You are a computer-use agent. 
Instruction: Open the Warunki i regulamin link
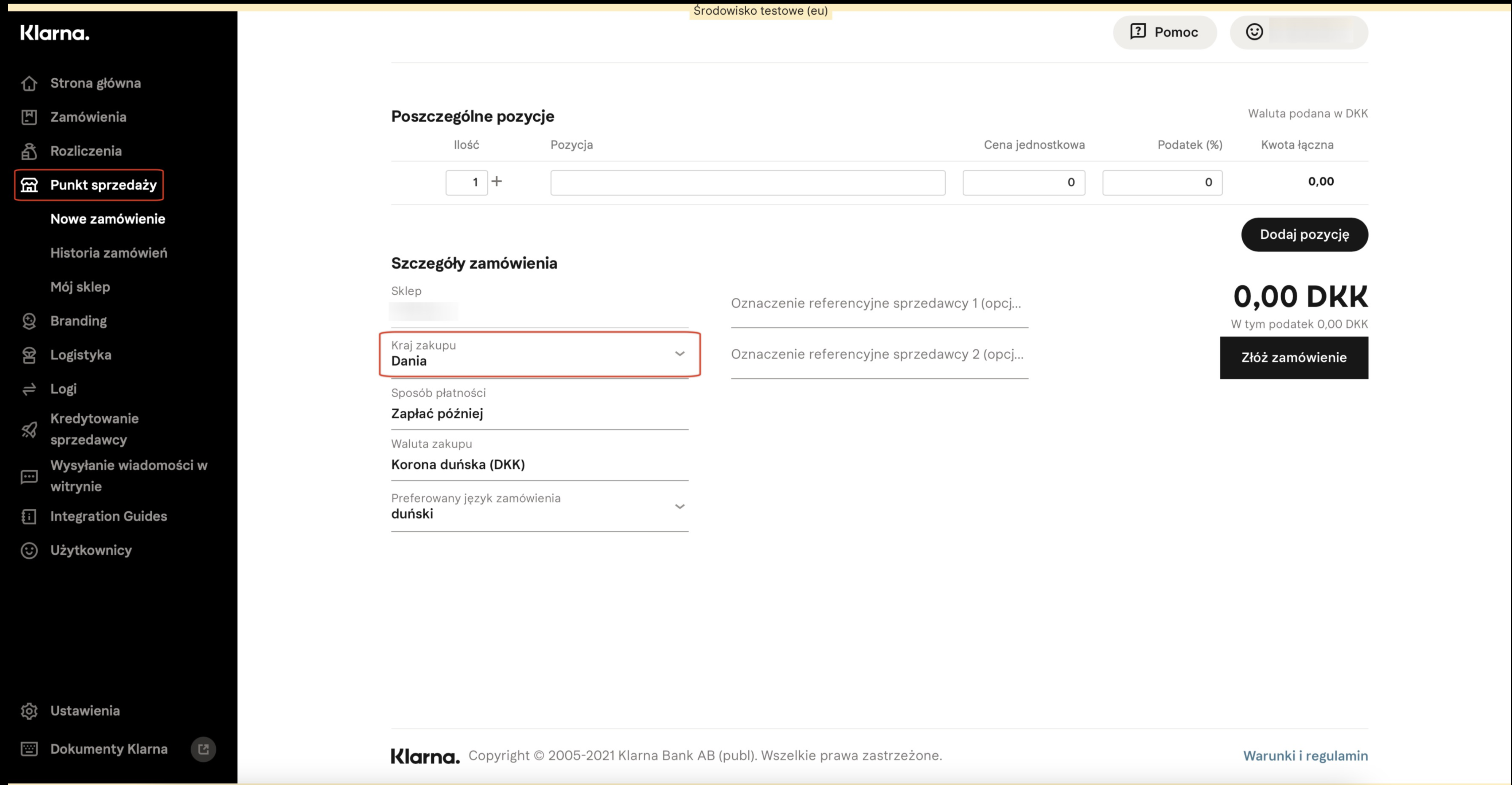[x=1305, y=756]
